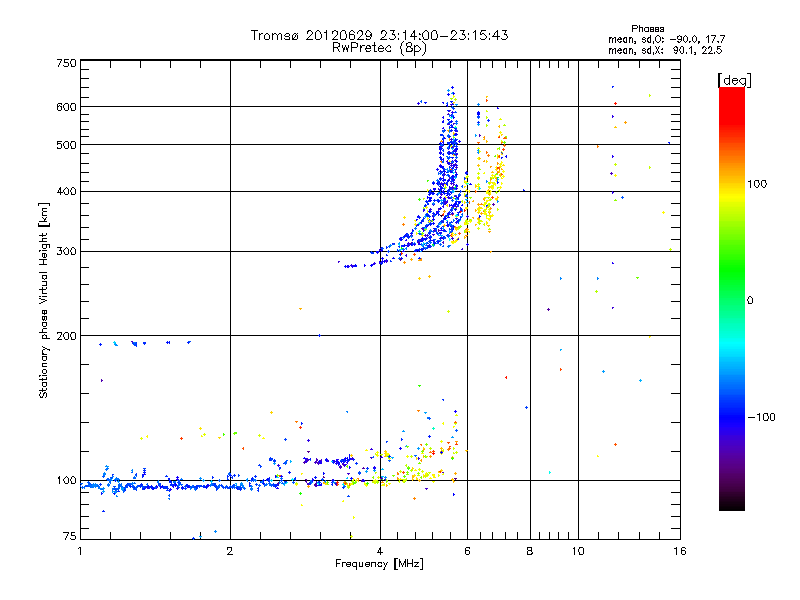Click the '[deg]' colorbar unit label

(734, 80)
